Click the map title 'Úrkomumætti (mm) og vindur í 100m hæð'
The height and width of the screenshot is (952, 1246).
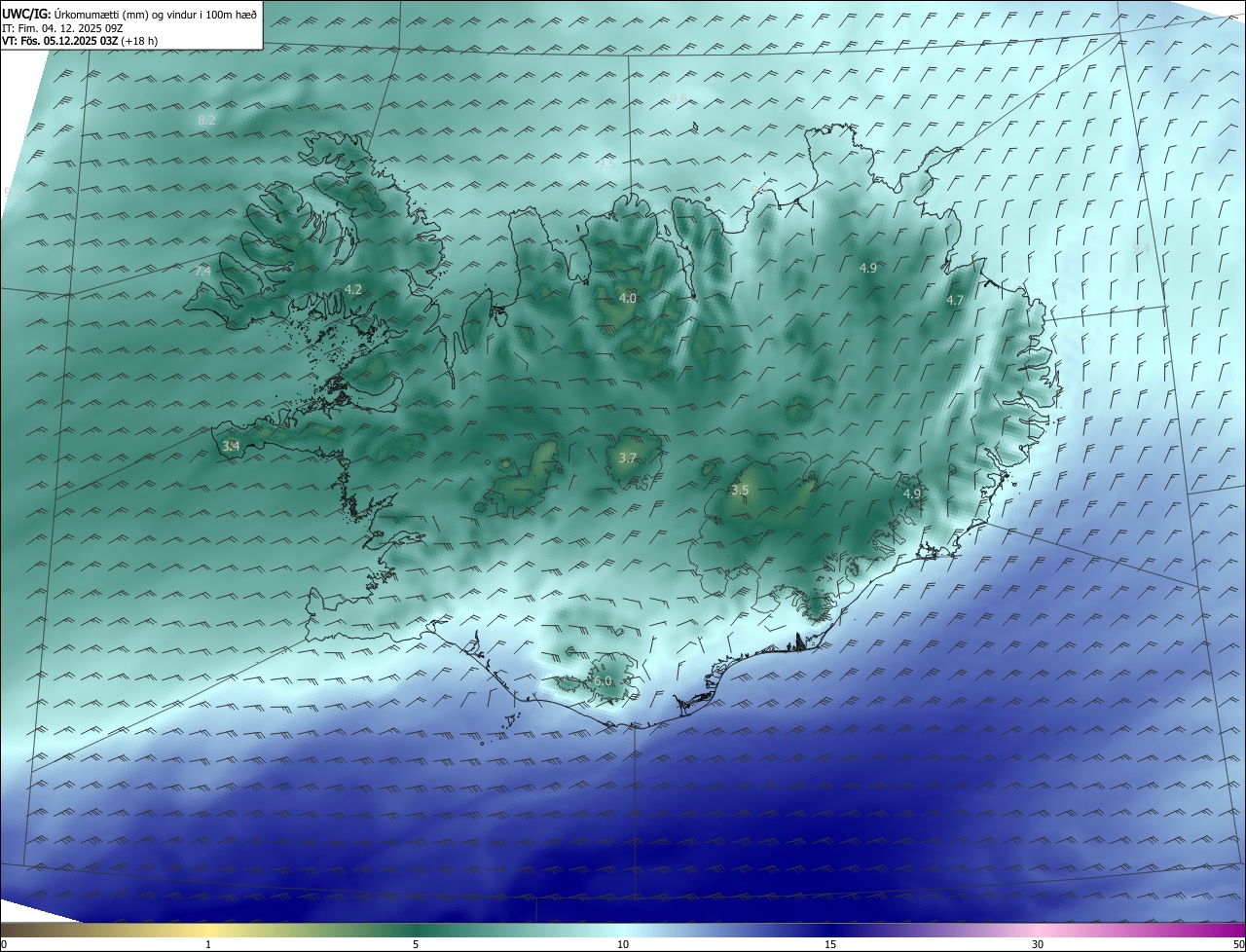(156, 14)
